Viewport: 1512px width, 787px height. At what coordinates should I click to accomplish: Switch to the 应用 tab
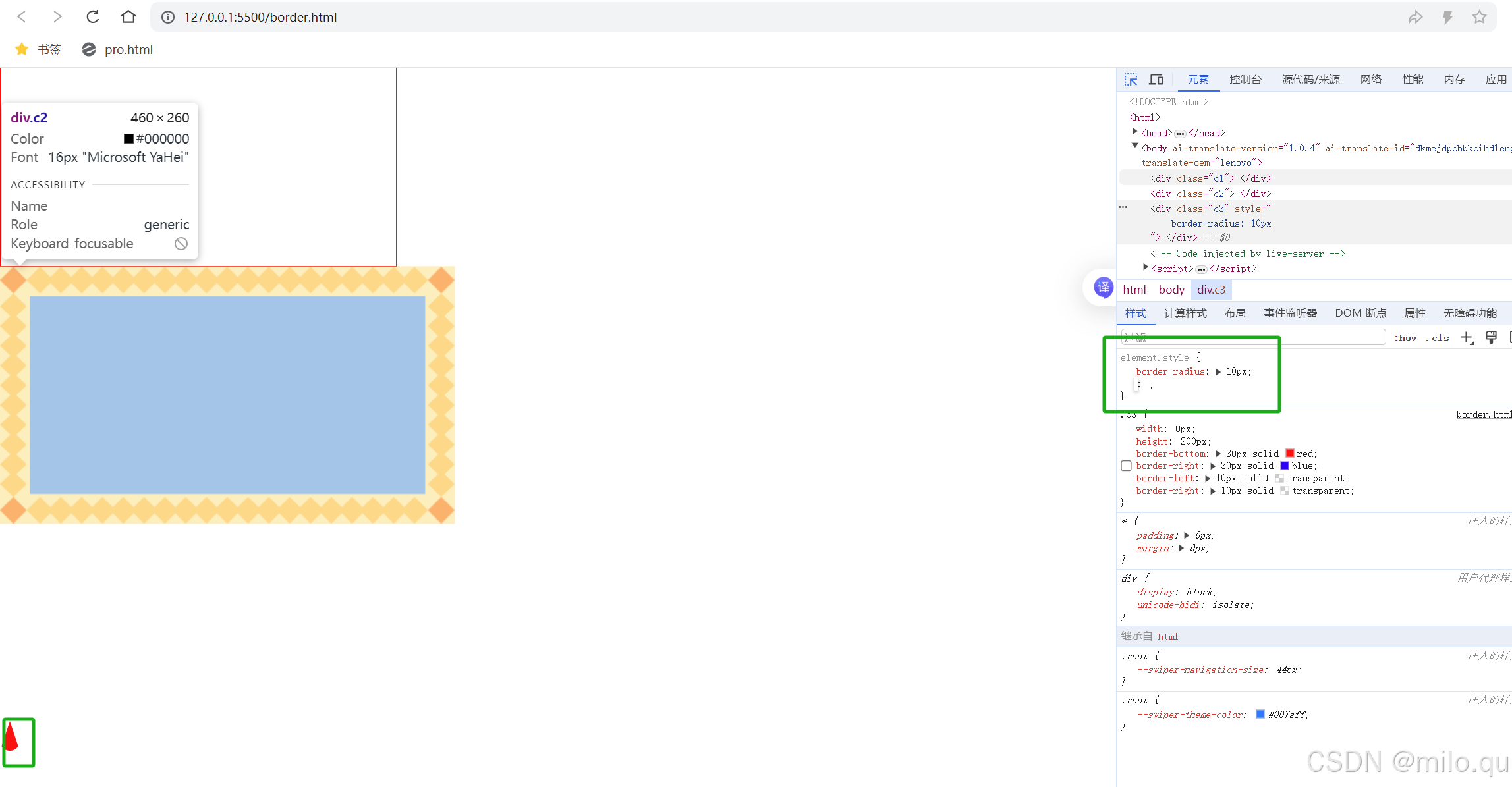1496,80
